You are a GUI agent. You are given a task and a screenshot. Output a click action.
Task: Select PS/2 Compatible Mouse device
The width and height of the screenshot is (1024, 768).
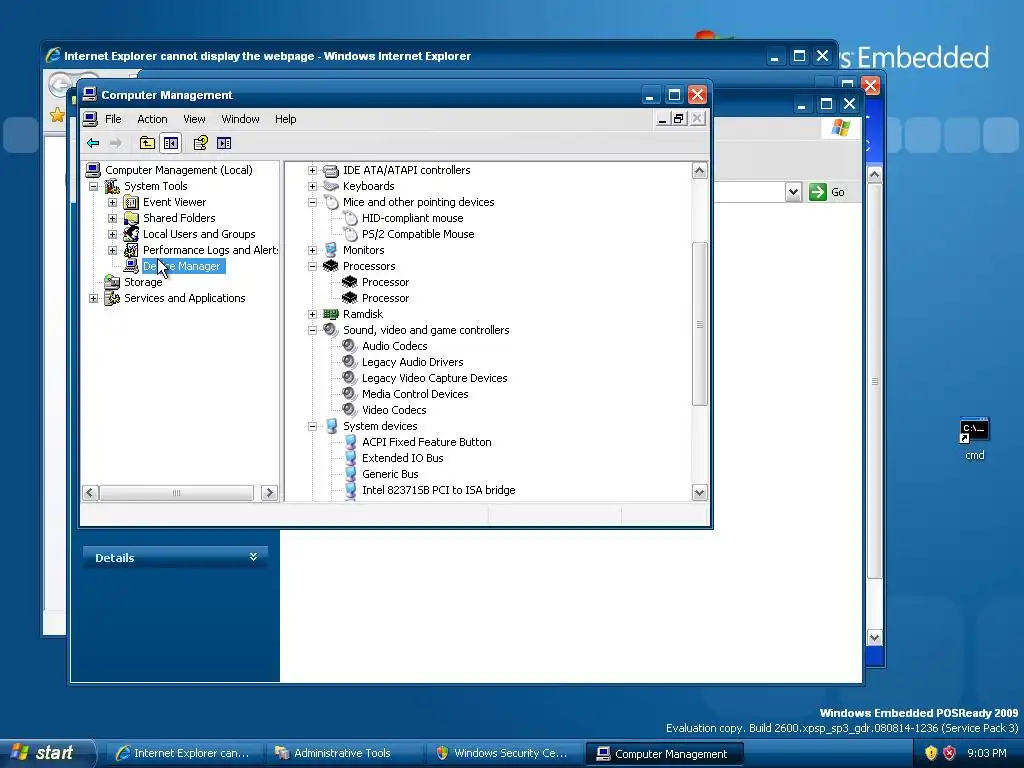coord(418,234)
